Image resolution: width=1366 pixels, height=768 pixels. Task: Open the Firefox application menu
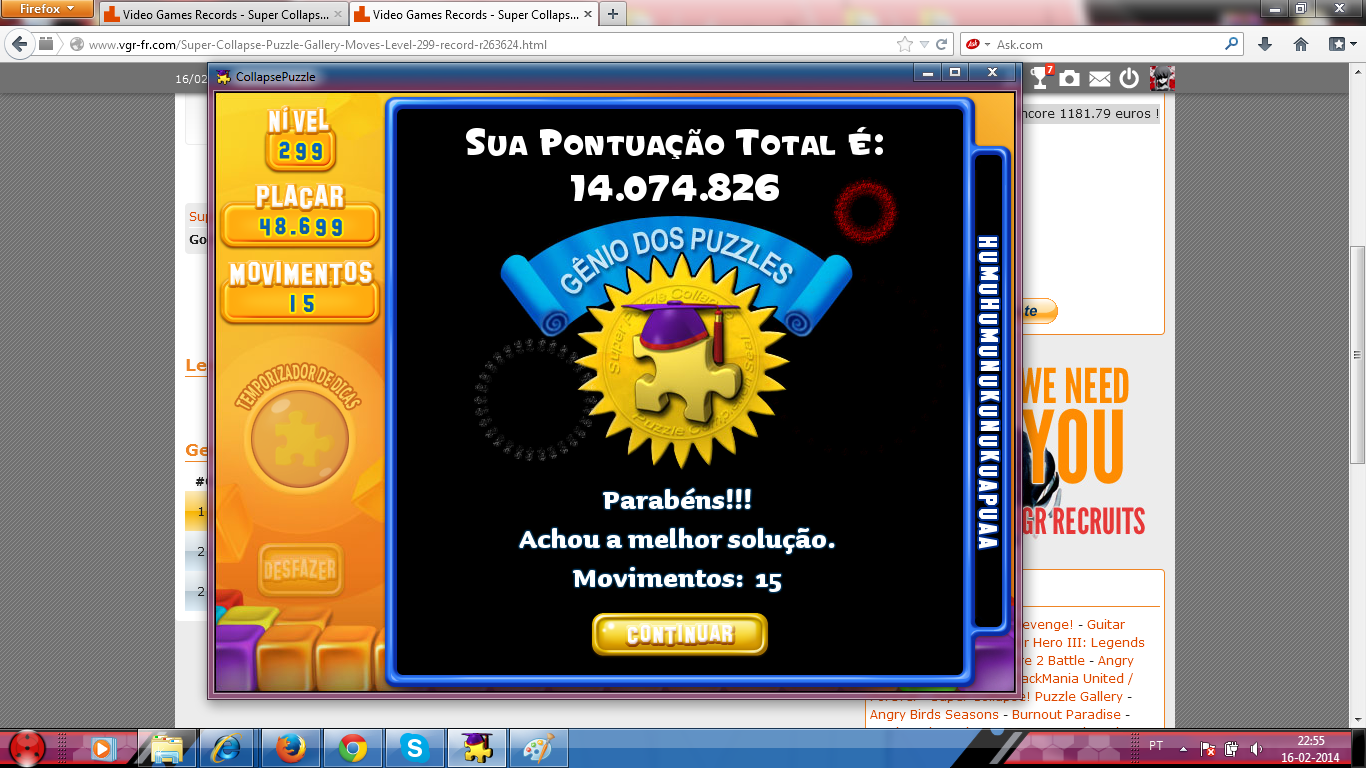click(x=47, y=10)
